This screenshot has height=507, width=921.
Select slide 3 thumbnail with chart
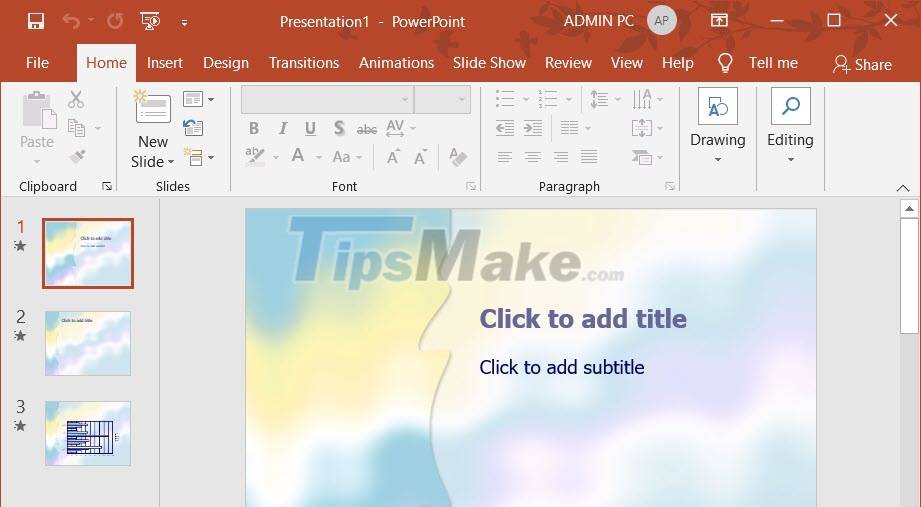[x=88, y=434]
